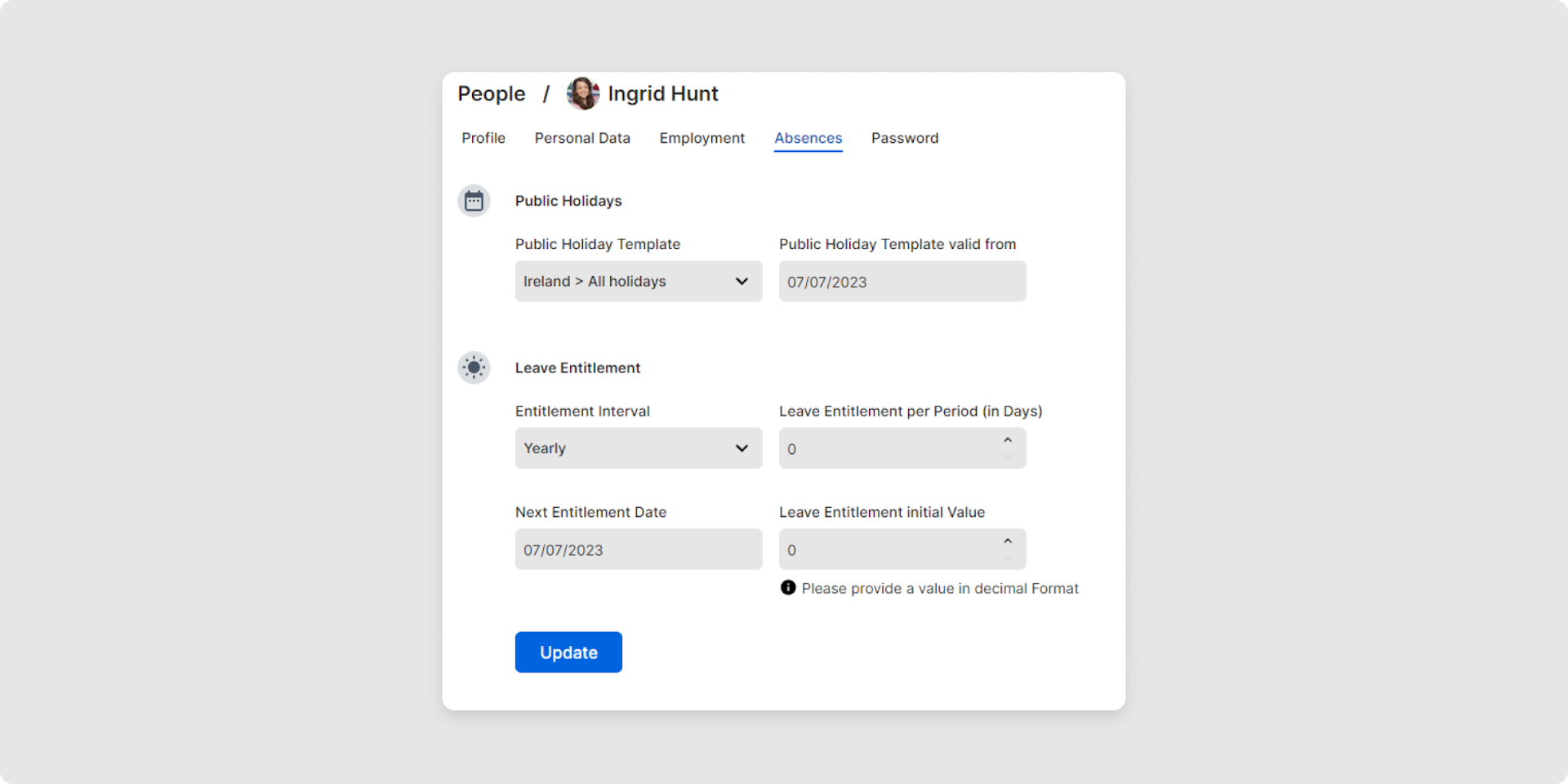Click Ingrid Hunt's profile avatar

point(583,94)
